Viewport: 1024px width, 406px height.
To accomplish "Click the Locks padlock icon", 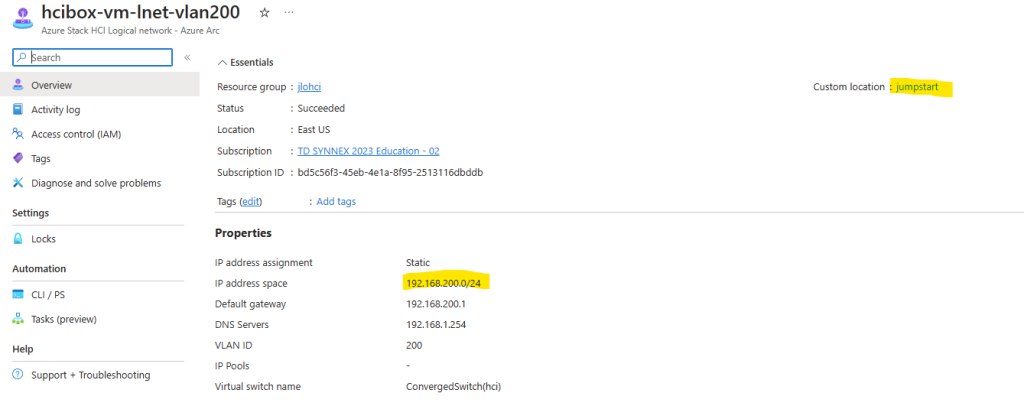I will pyautogui.click(x=18, y=239).
